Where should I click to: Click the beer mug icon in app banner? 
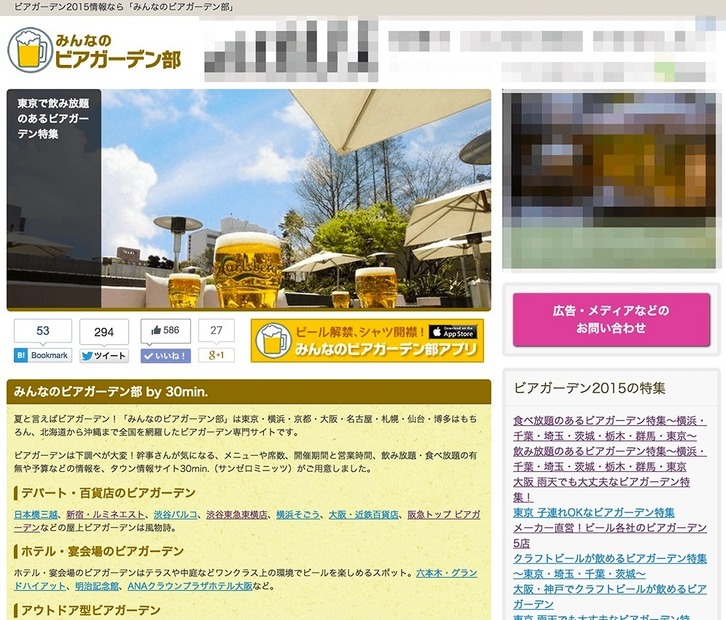coord(273,341)
